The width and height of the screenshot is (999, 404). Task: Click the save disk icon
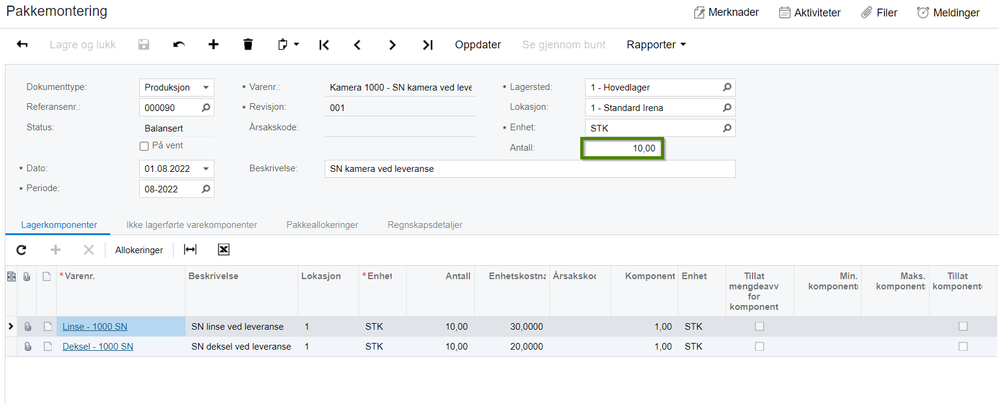[x=144, y=45]
